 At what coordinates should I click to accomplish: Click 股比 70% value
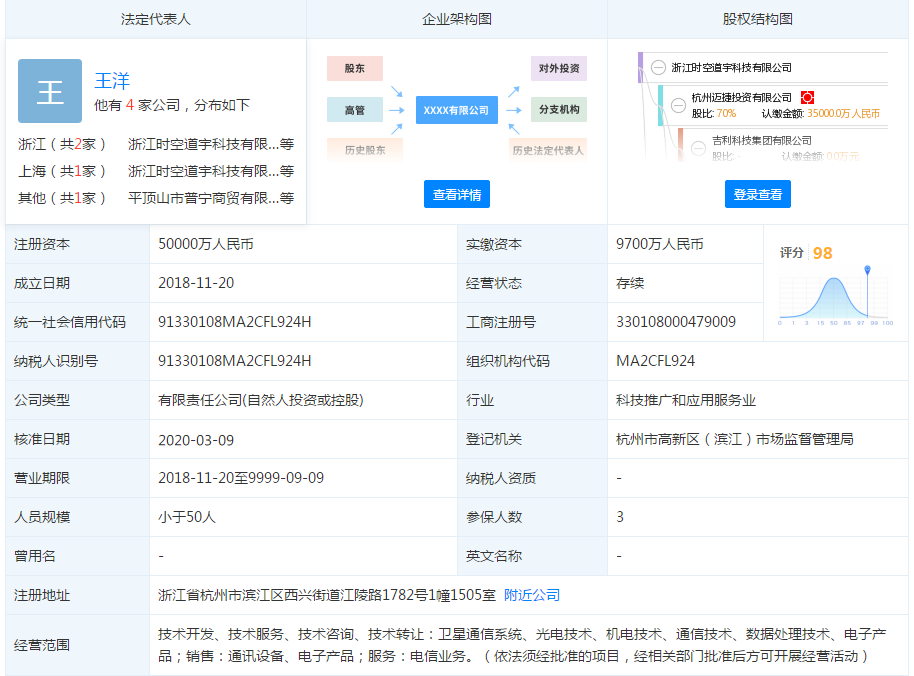(726, 114)
